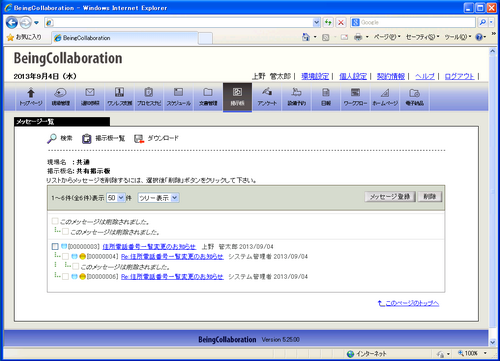Screen dimensions: 500x361
Task: Open the recent pages dropdown beside forward button
Action: 36,23
